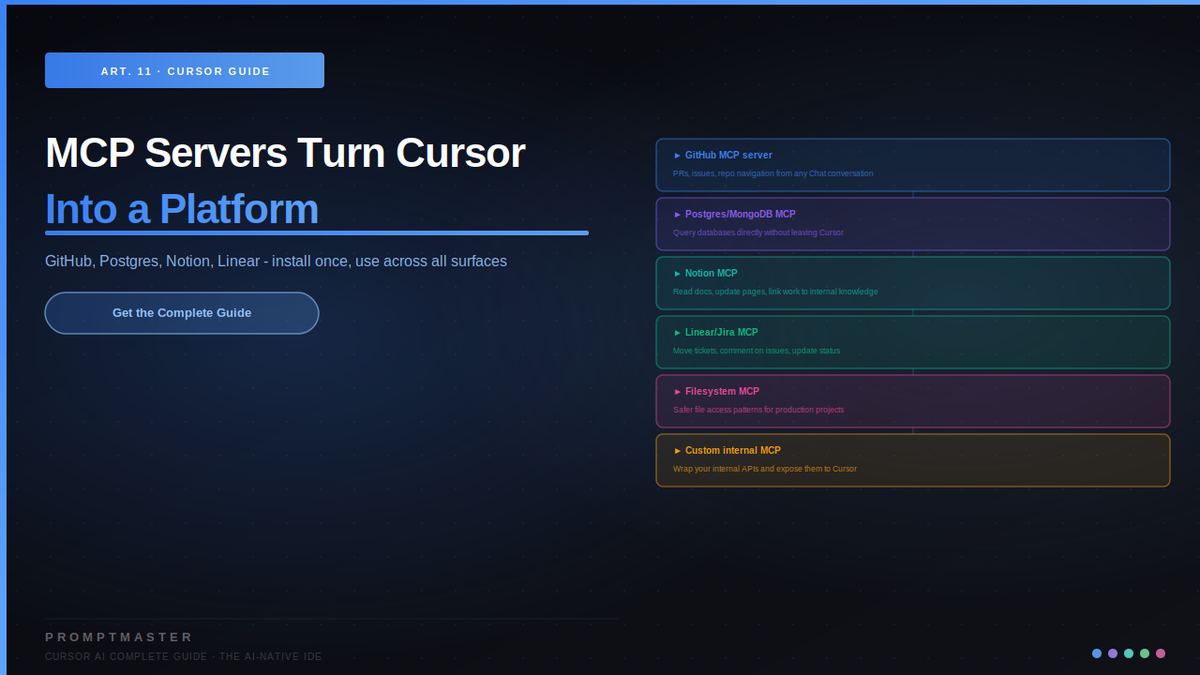The width and height of the screenshot is (1200, 675).
Task: Click Read docs, update pages description
Action: [775, 291]
